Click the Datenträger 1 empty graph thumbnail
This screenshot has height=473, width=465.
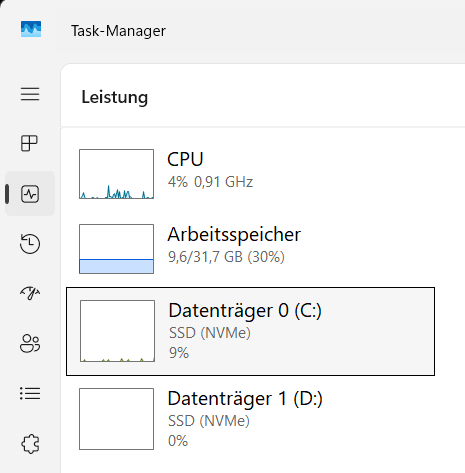click(117, 419)
